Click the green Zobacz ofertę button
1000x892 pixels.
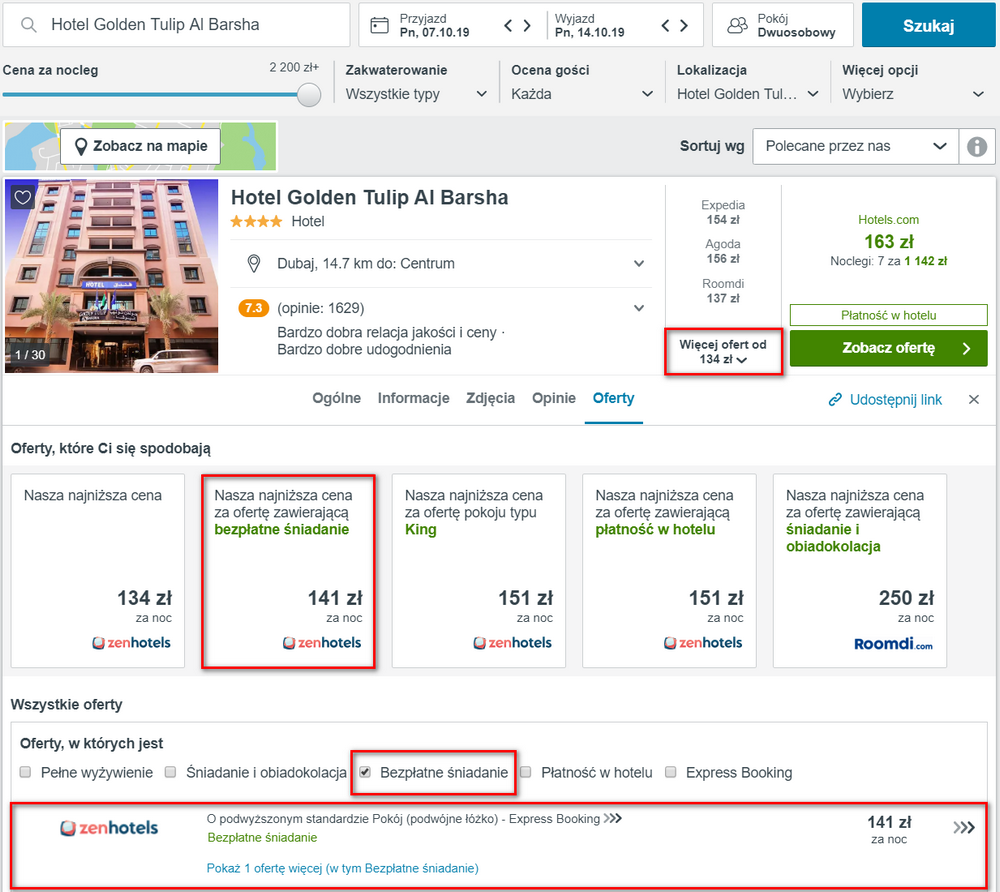888,348
